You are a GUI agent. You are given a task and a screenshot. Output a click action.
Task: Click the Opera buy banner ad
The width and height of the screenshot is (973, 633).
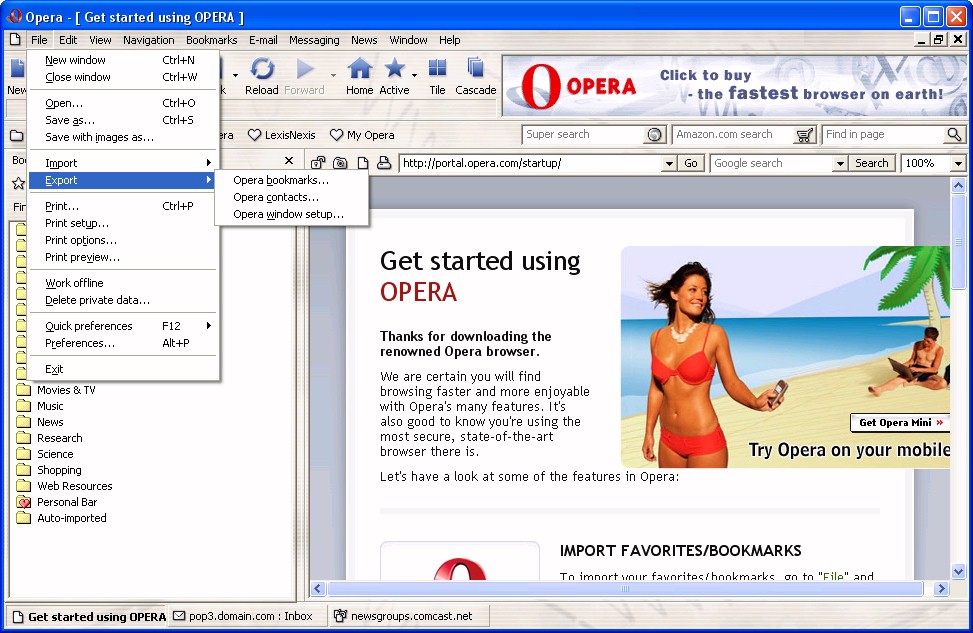pyautogui.click(x=735, y=86)
